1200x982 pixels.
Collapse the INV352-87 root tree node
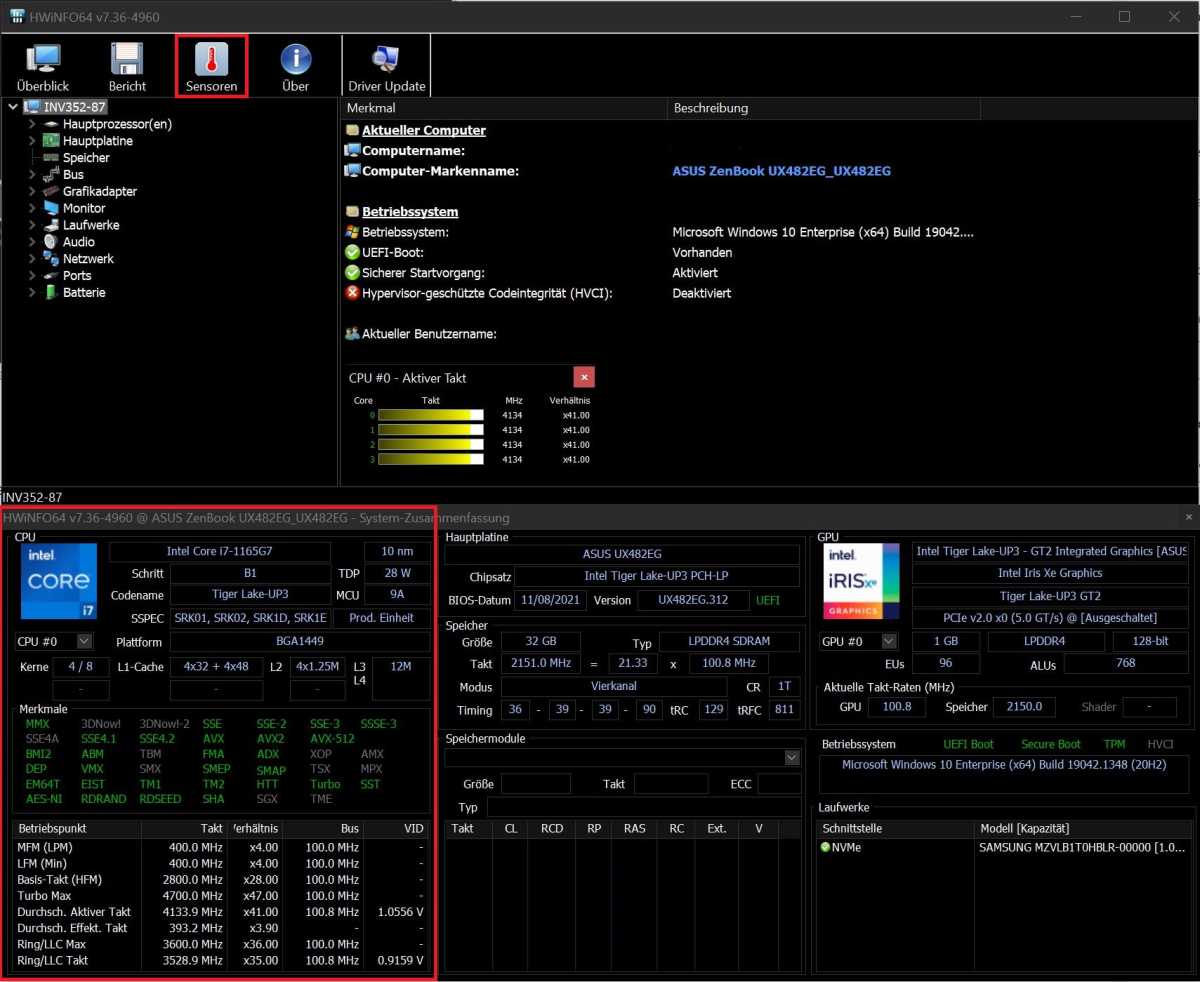(11, 107)
